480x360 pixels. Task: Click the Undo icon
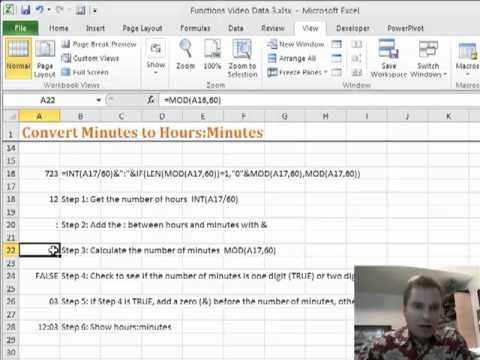(x=40, y=10)
